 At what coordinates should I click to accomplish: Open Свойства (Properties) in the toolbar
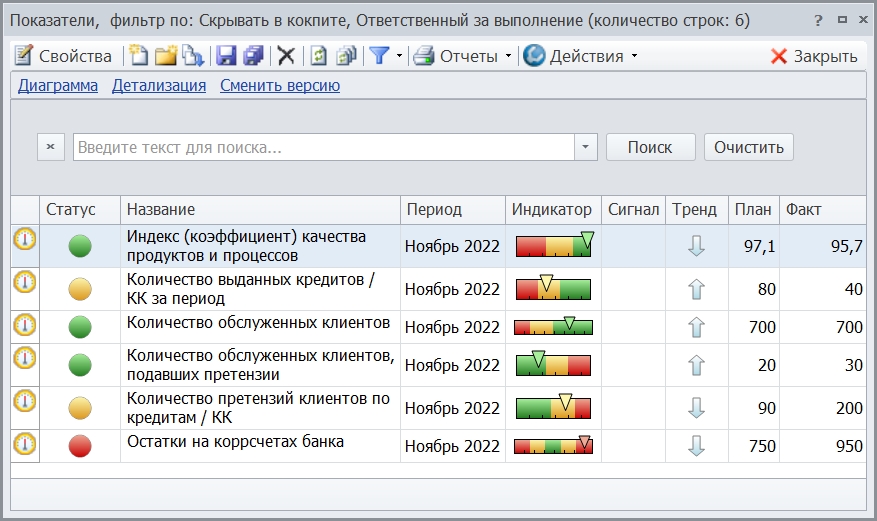pyautogui.click(x=63, y=56)
